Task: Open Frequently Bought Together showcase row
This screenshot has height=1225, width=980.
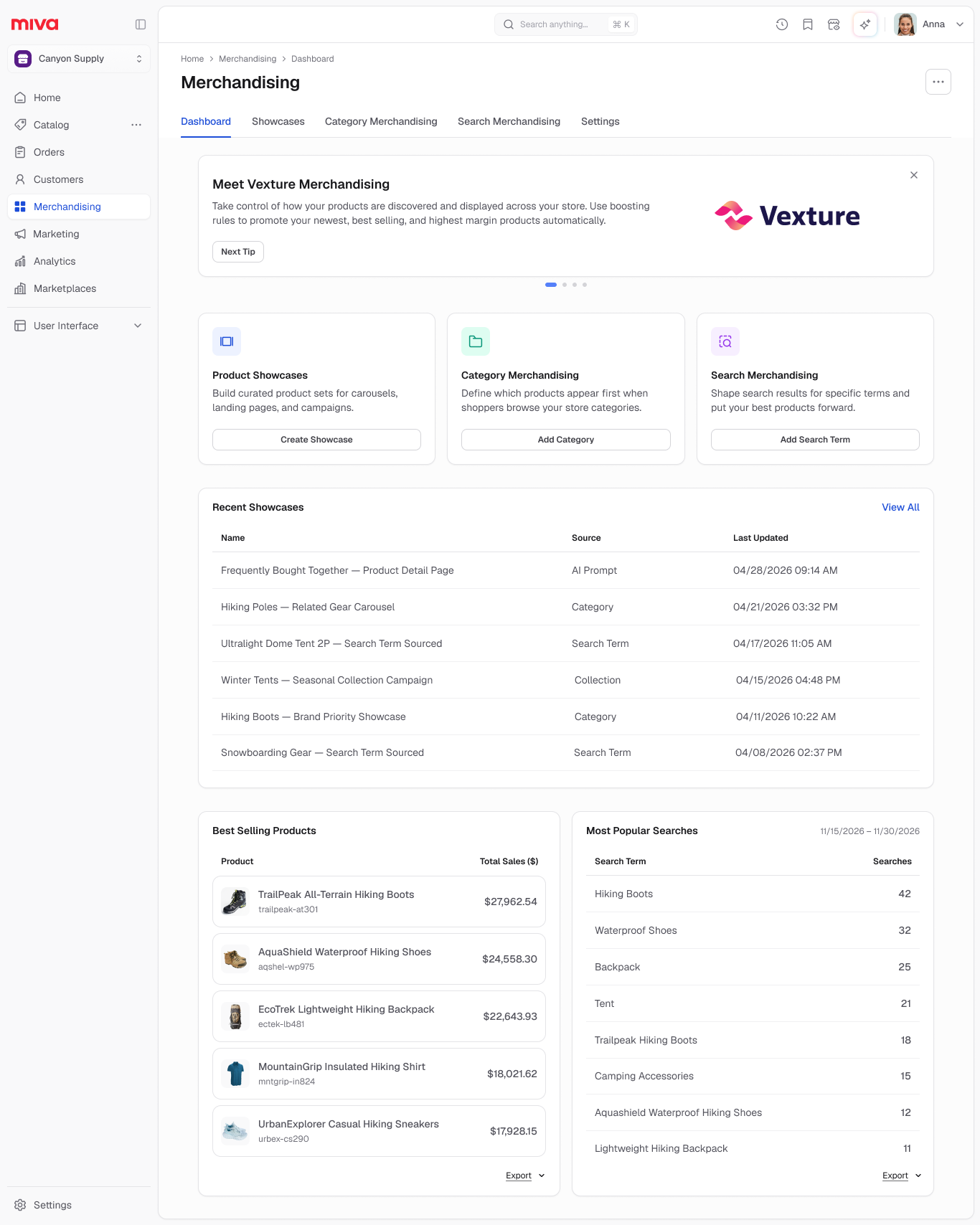Action: [x=566, y=570]
